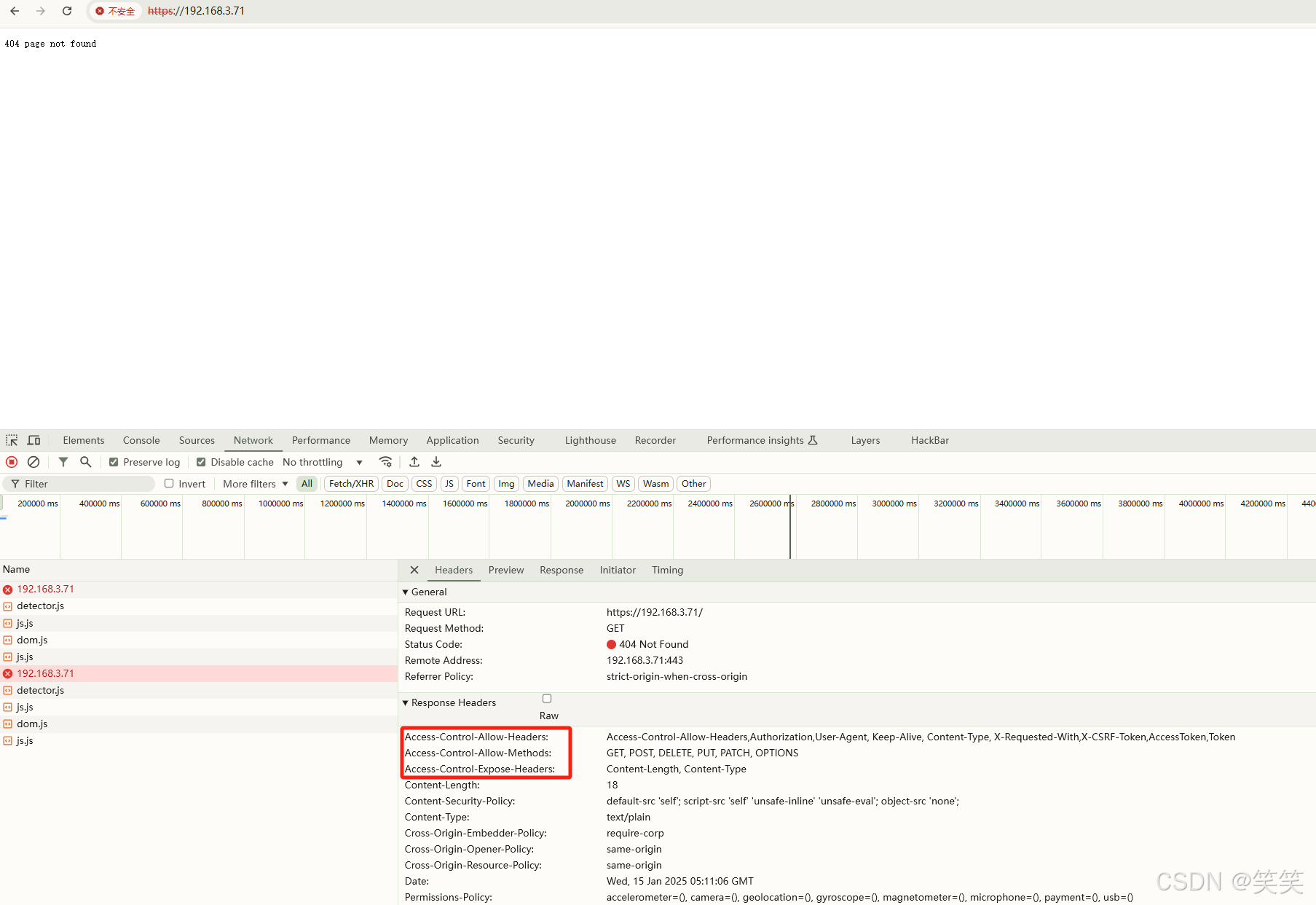Image resolution: width=1316 pixels, height=905 pixels.
Task: Select the All resource filter
Action: coord(307,484)
